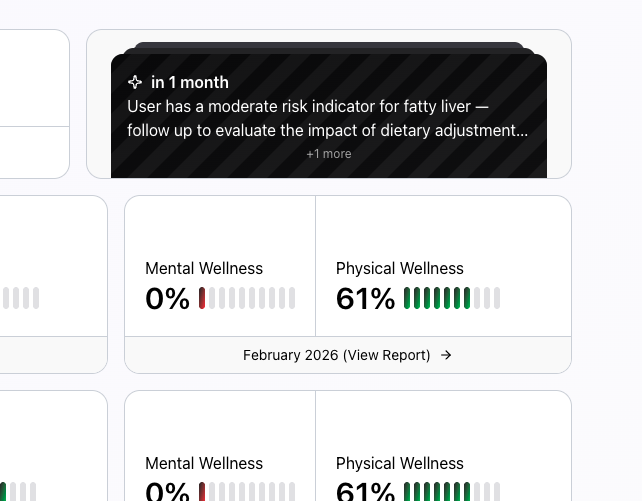Open the February 2026 (View Report) link
This screenshot has width=642, height=501.
337,355
